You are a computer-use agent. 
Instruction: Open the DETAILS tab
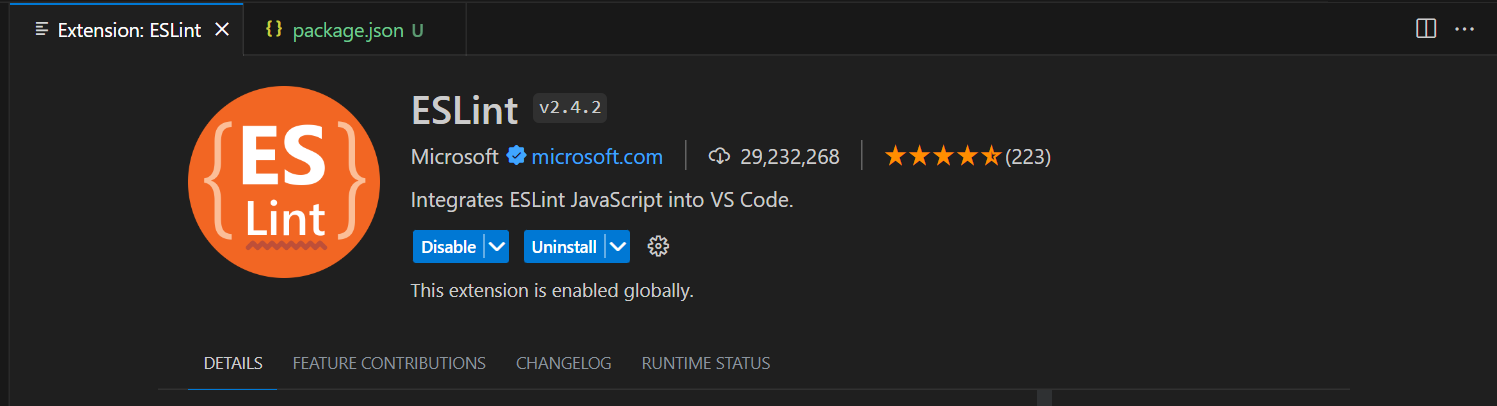coord(233,363)
